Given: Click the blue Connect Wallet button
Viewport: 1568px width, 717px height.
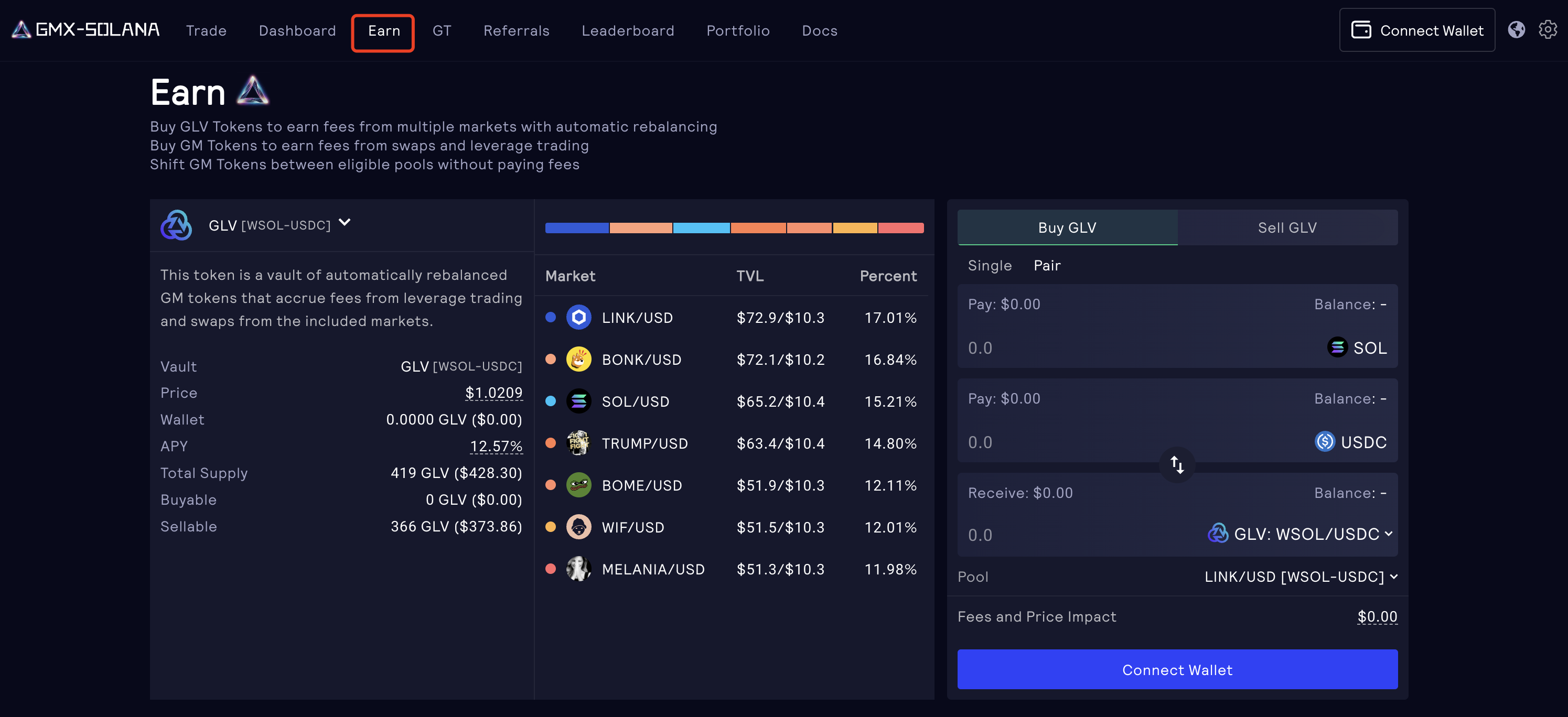Looking at the screenshot, I should 1177,669.
